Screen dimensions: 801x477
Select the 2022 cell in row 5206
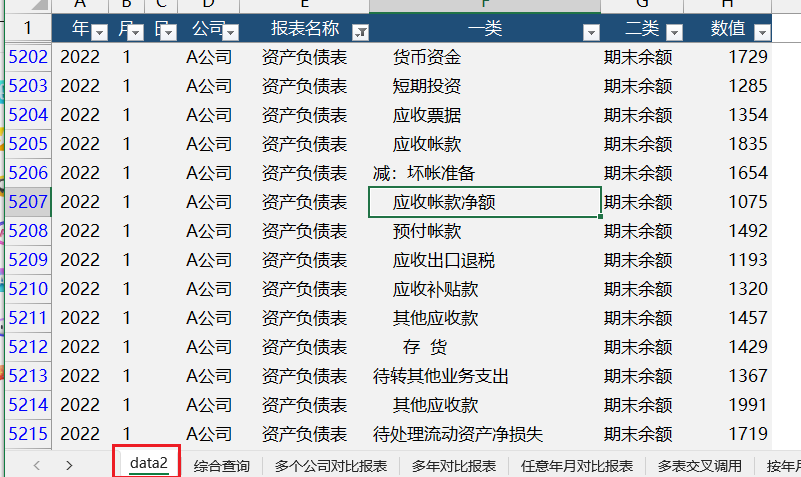pos(80,173)
